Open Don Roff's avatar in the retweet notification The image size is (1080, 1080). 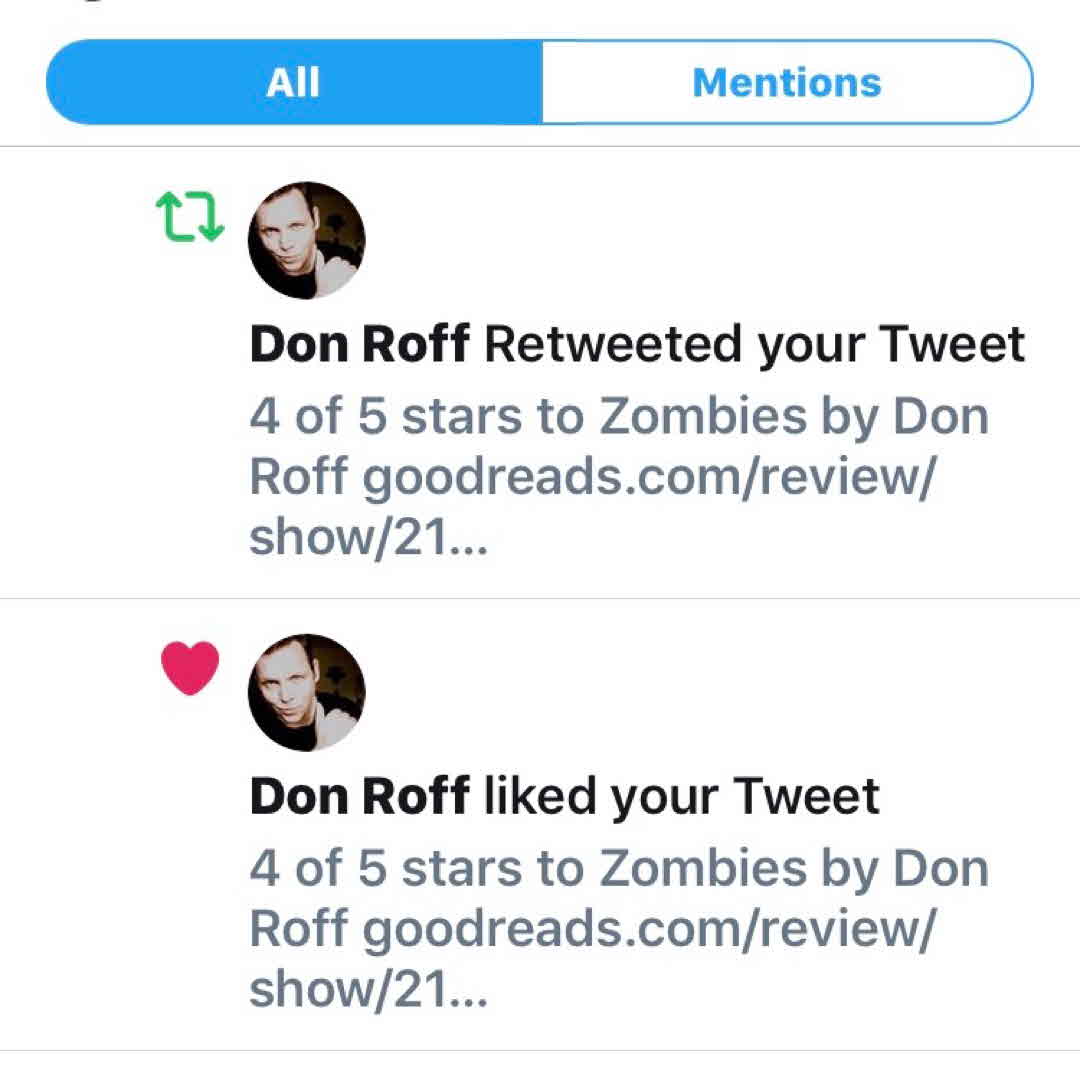(x=306, y=240)
